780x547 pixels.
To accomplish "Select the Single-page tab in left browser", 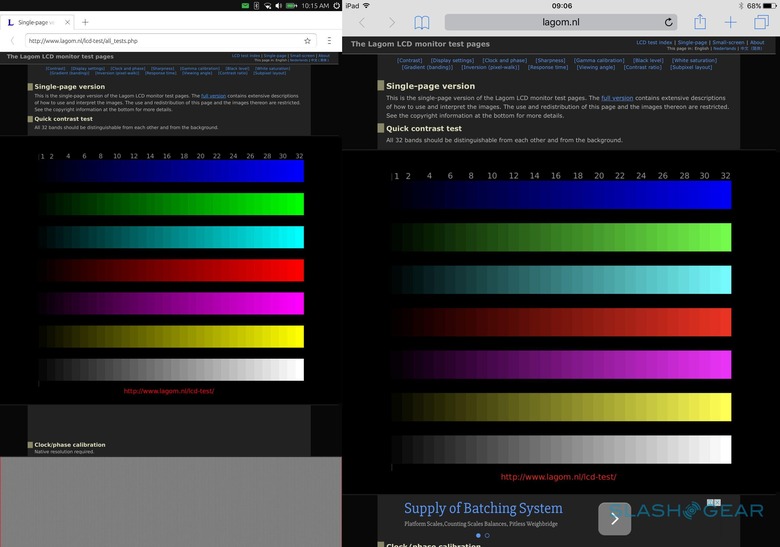I will (x=37, y=22).
